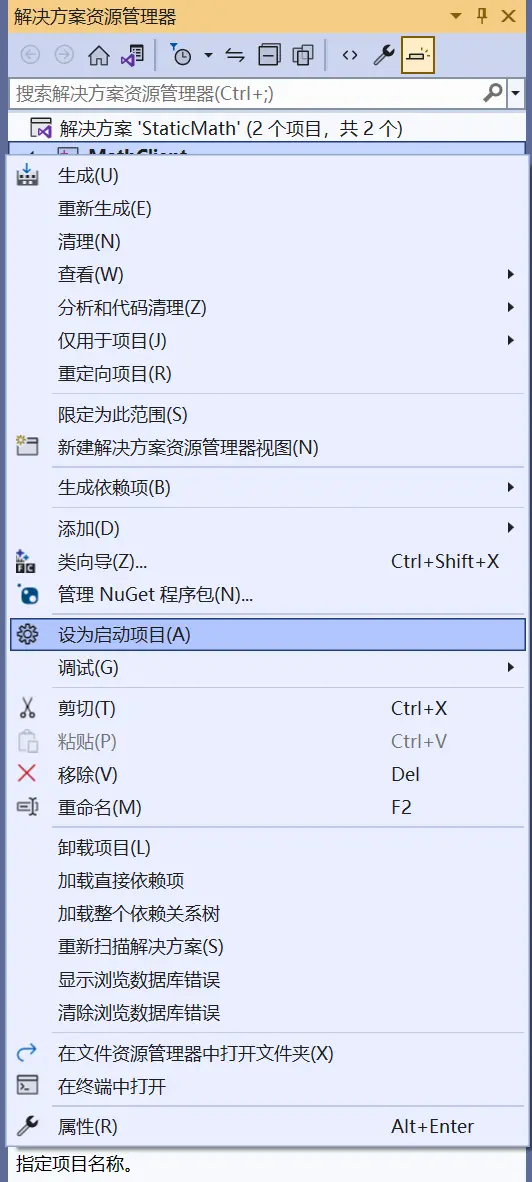Toggle the show all files icon

pos(303,55)
